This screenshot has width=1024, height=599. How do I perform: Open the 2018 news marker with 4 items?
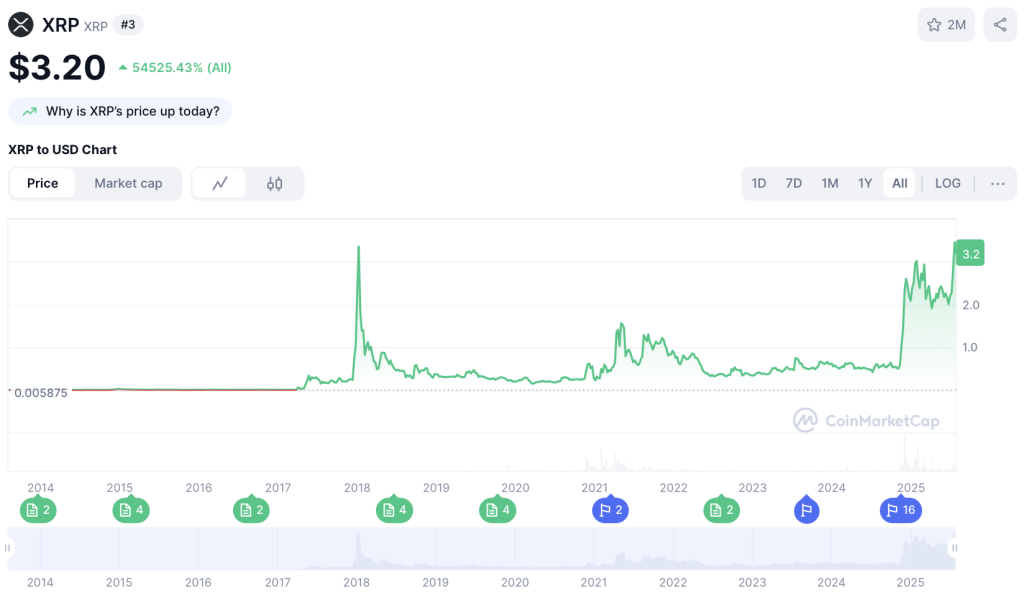[x=394, y=510]
